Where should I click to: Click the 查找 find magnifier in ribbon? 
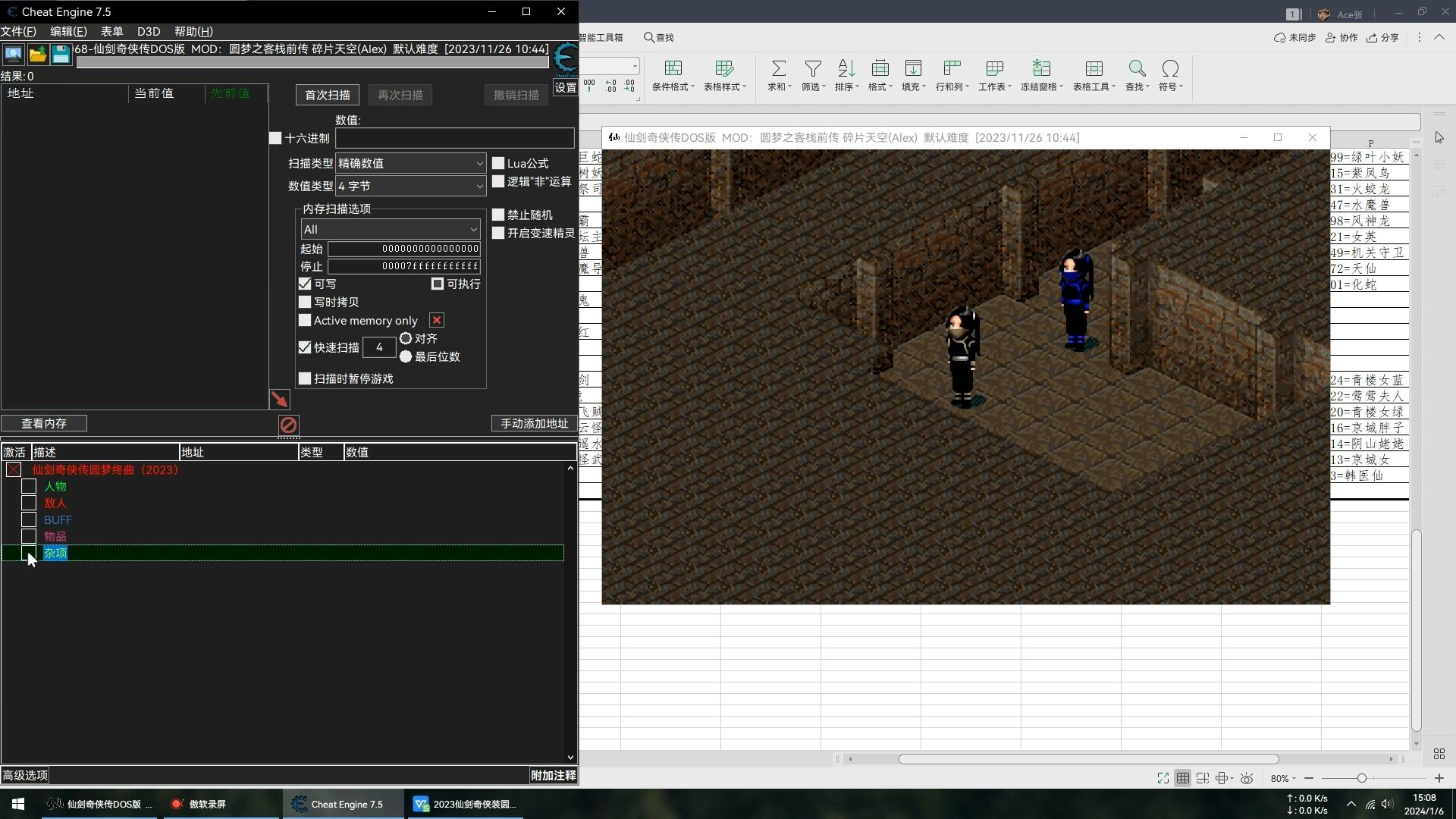pyautogui.click(x=1137, y=68)
